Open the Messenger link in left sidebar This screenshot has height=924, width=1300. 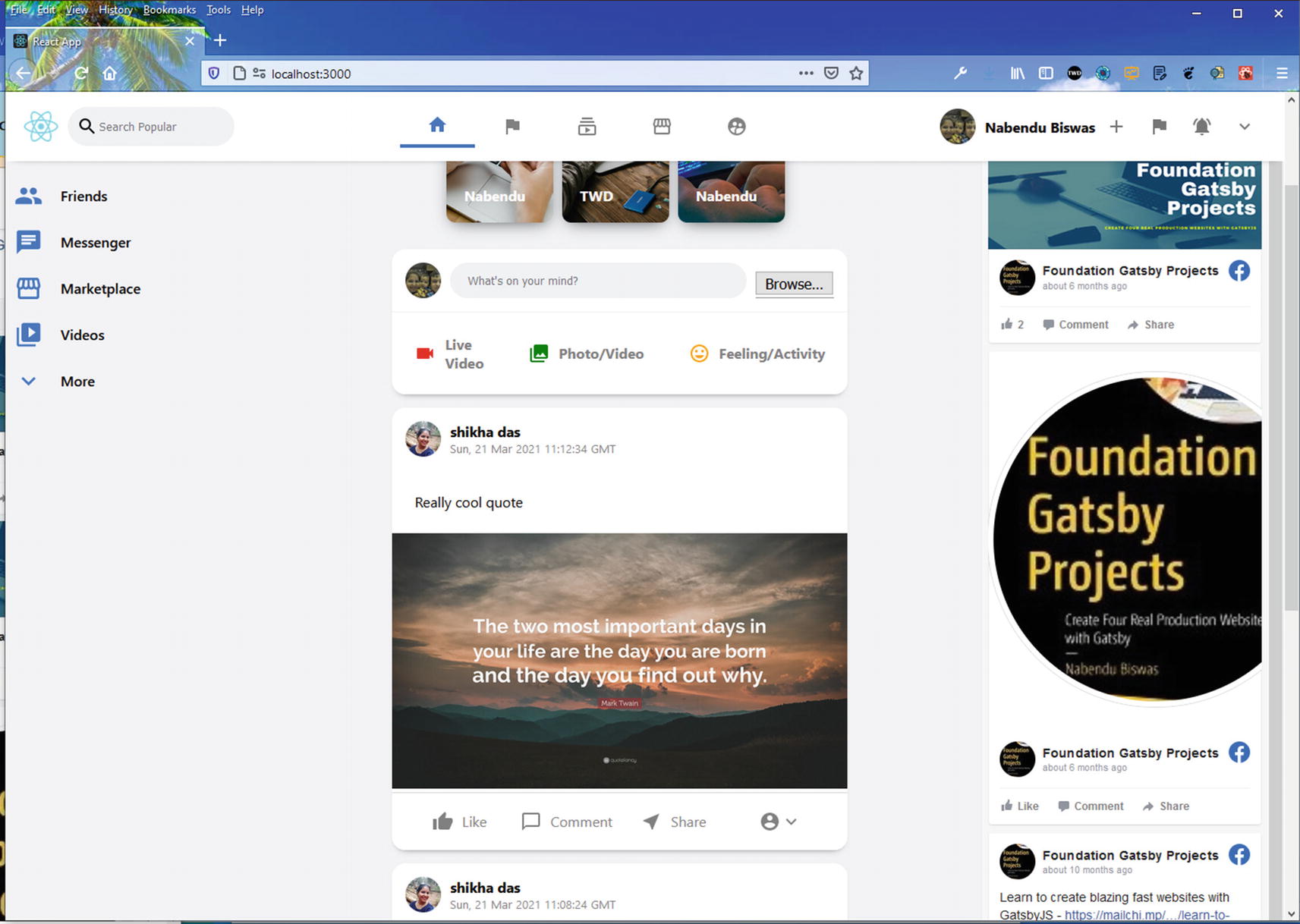pos(95,243)
